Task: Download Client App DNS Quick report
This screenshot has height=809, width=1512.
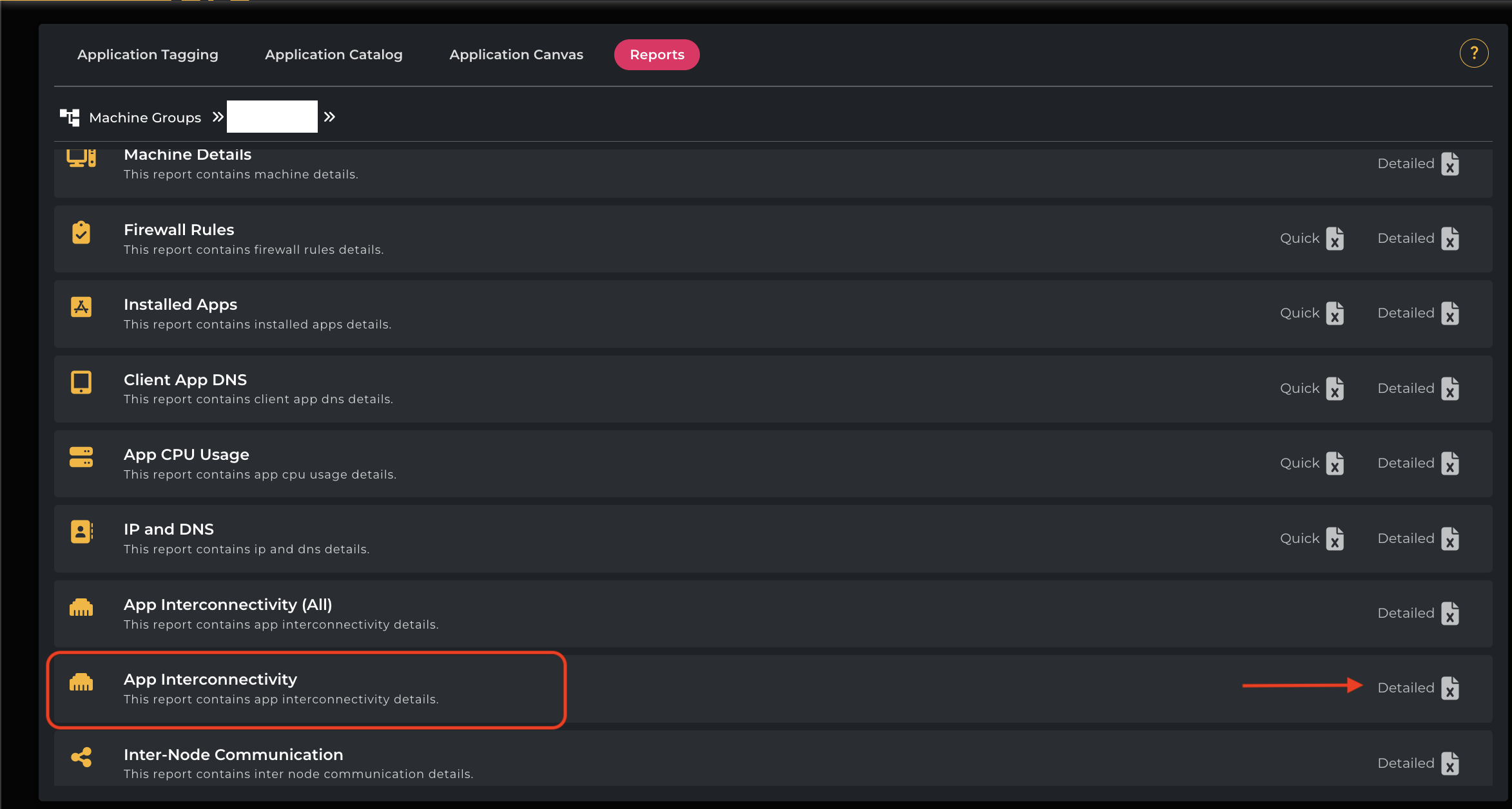Action: pyautogui.click(x=1335, y=389)
